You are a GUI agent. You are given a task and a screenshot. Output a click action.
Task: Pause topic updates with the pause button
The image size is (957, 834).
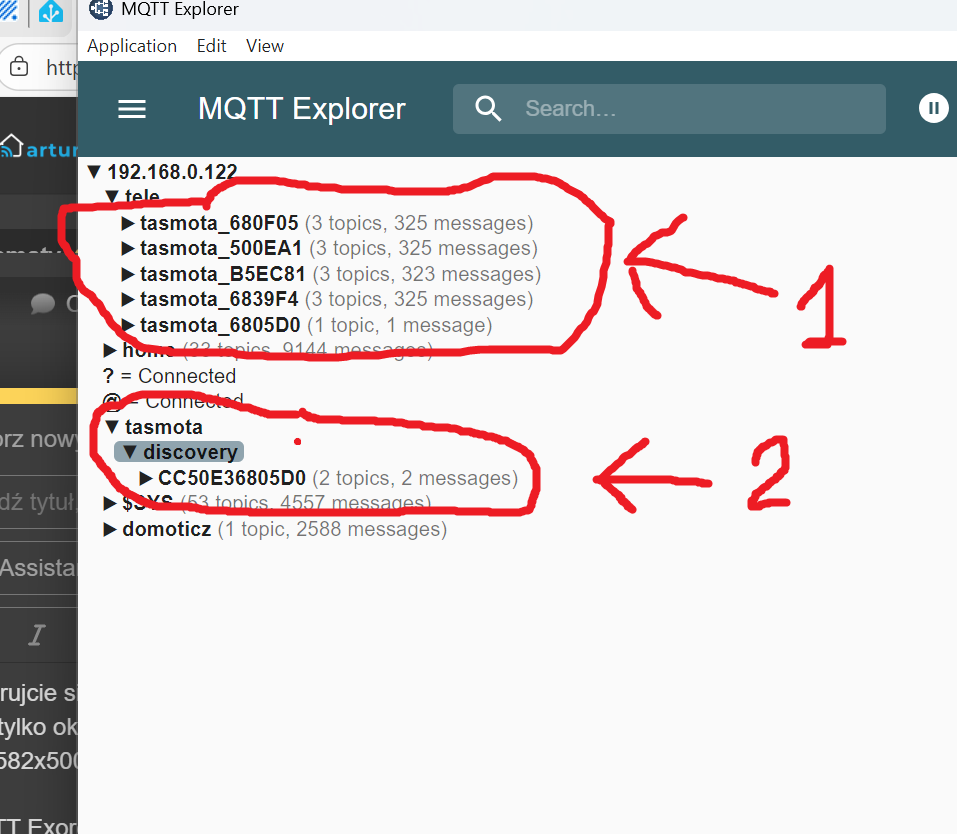(x=933, y=108)
